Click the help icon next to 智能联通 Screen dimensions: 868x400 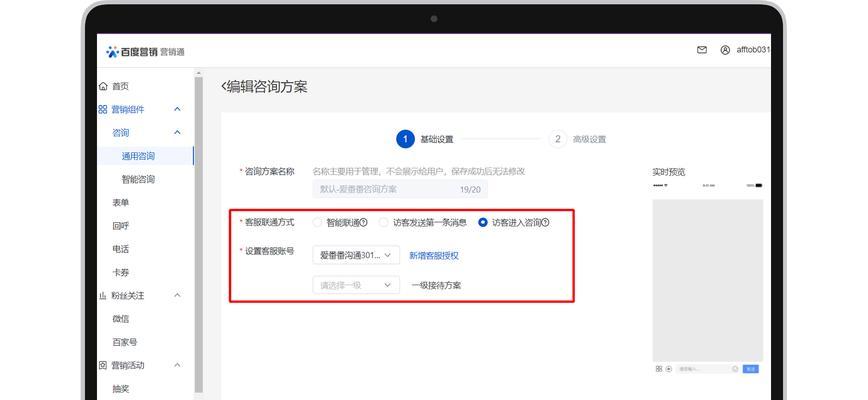[x=364, y=223]
